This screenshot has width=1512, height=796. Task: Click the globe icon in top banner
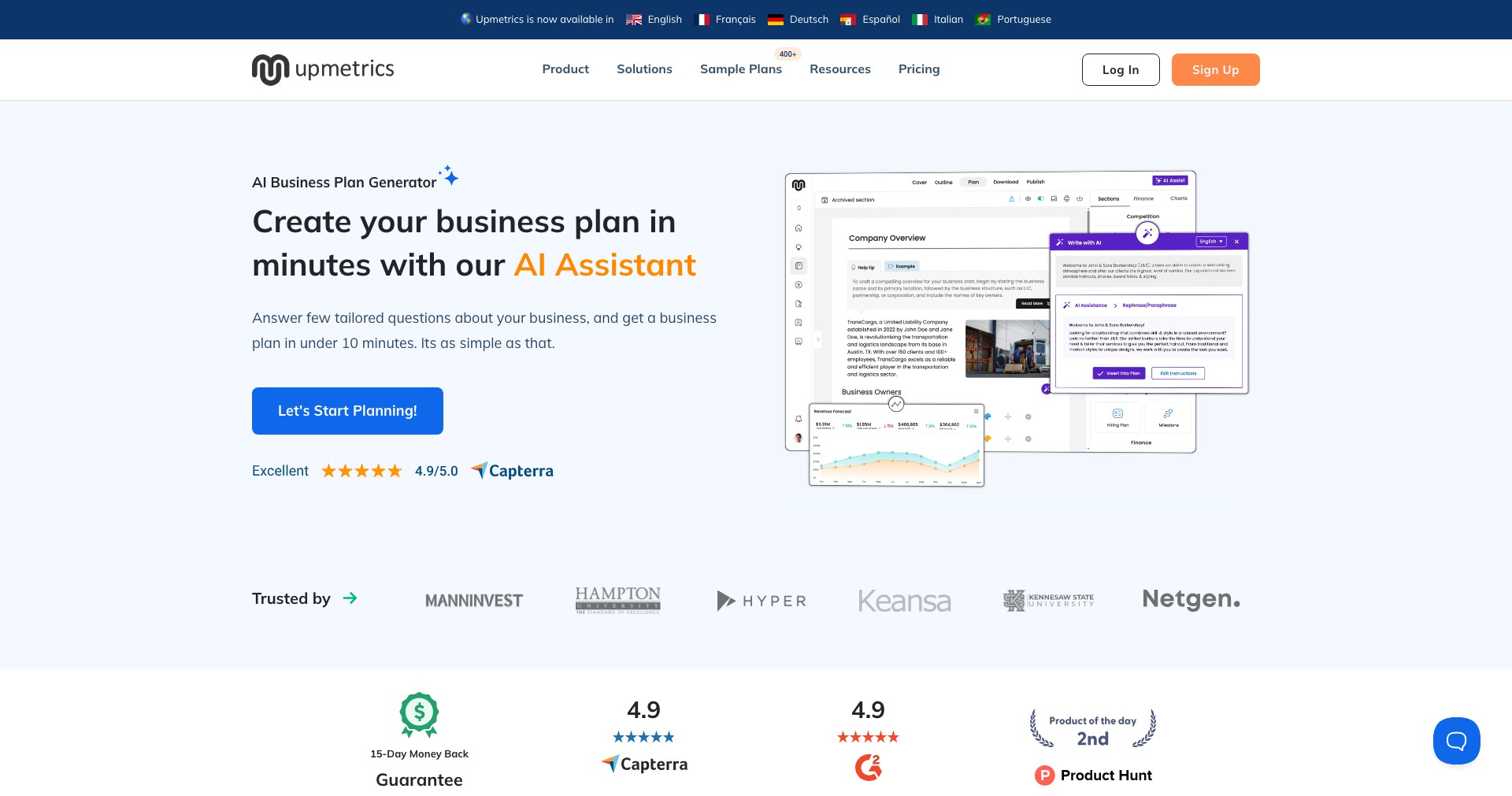click(466, 19)
